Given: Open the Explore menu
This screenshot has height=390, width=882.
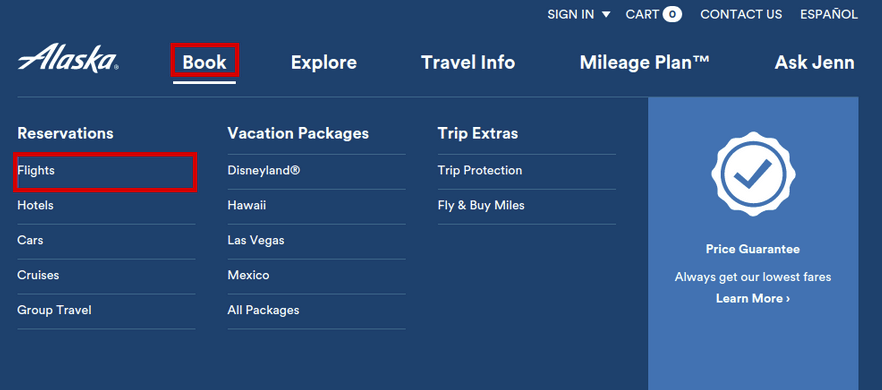Looking at the screenshot, I should (x=324, y=62).
